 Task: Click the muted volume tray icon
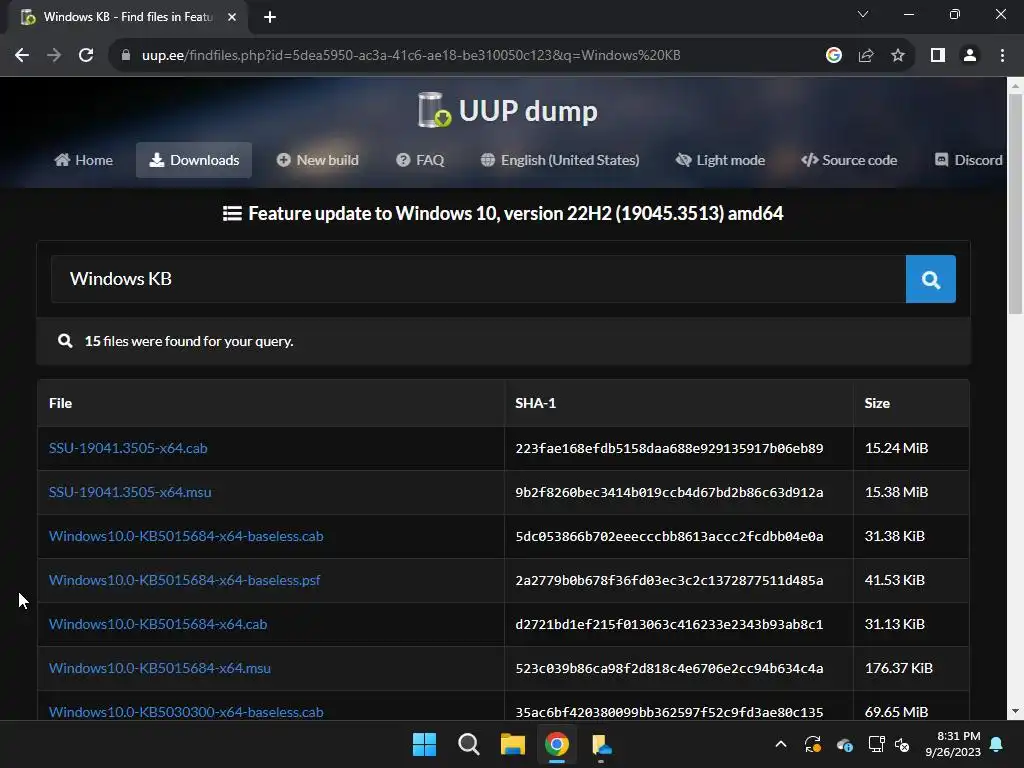(903, 744)
